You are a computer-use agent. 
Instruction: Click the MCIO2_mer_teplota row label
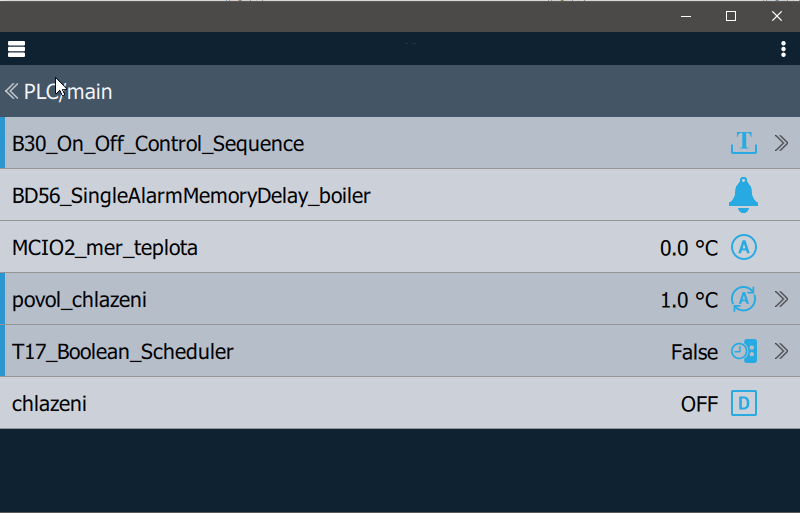105,248
